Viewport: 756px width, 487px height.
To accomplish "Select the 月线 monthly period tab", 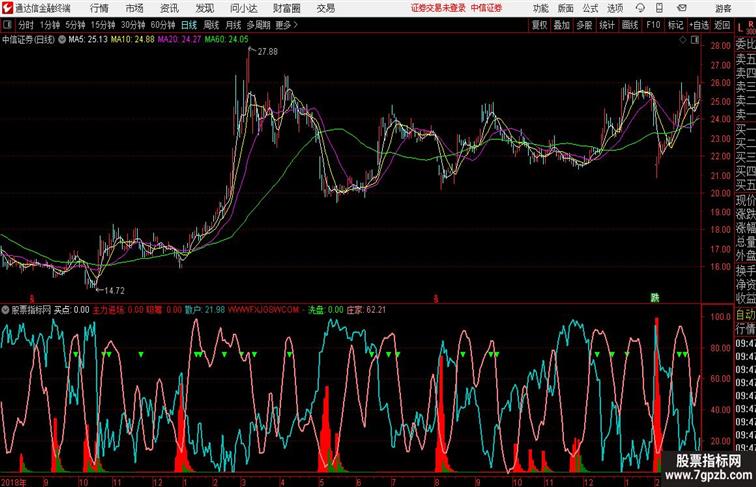I will point(233,25).
